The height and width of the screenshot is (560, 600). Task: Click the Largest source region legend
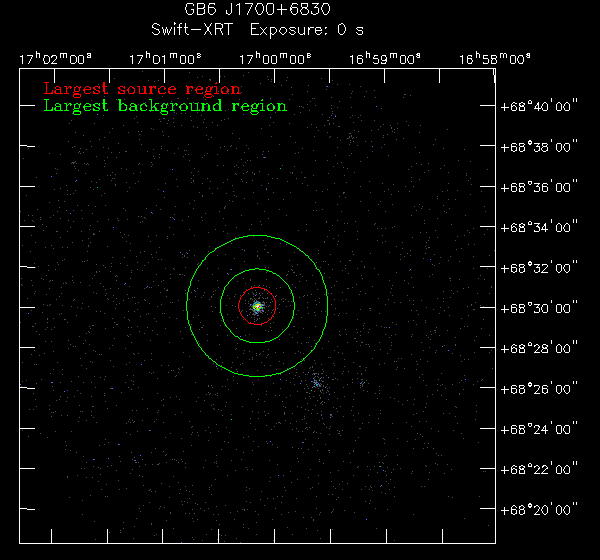142,89
